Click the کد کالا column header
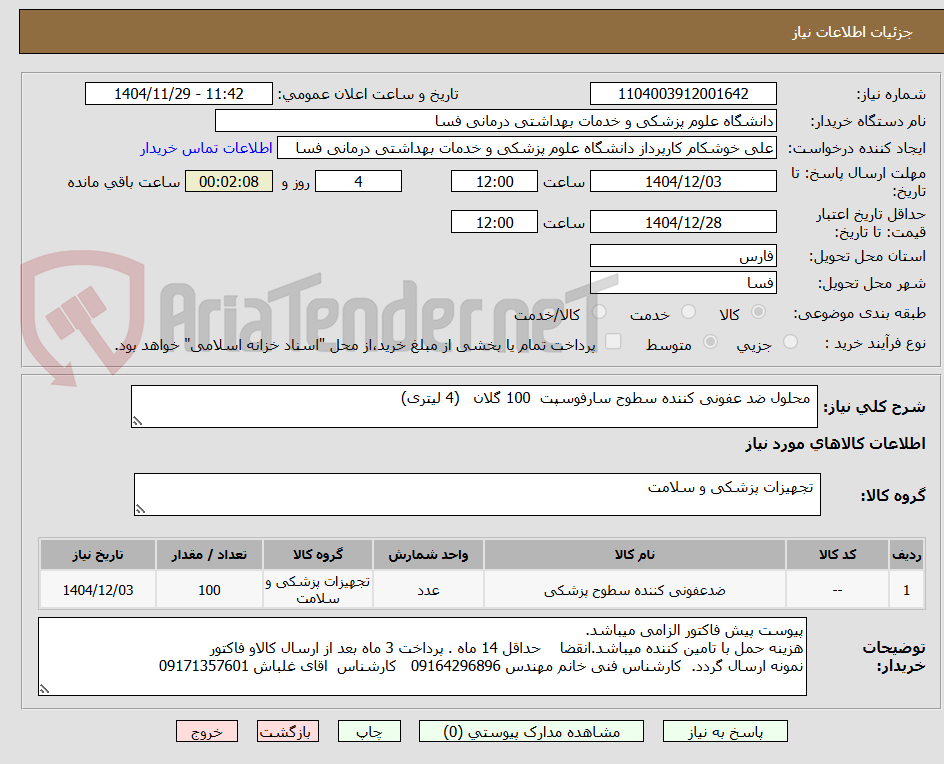This screenshot has width=944, height=764. [837, 554]
